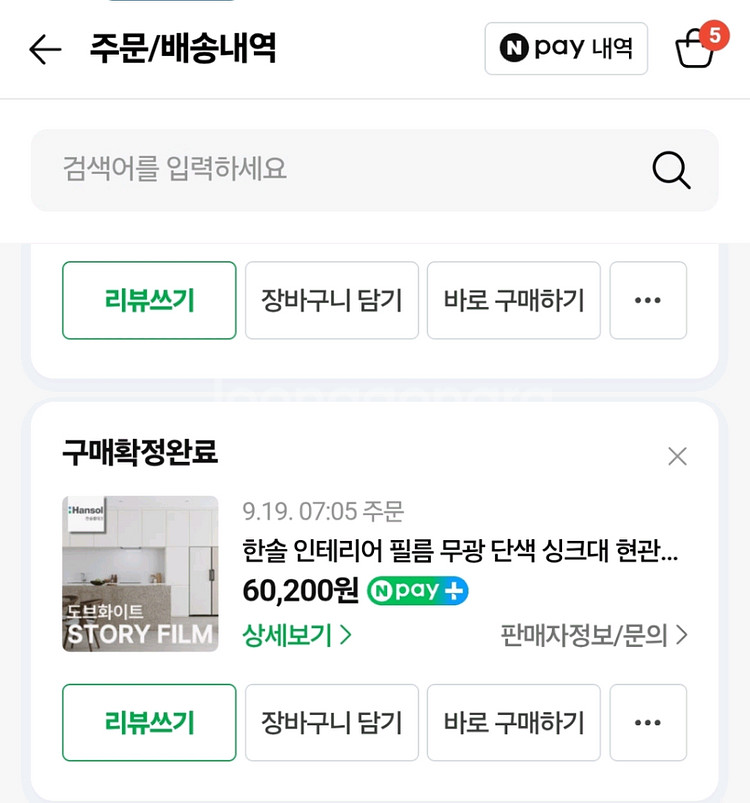Tap 바로 구매하기 on the partially visible top order
The image size is (750, 803).
point(513,300)
